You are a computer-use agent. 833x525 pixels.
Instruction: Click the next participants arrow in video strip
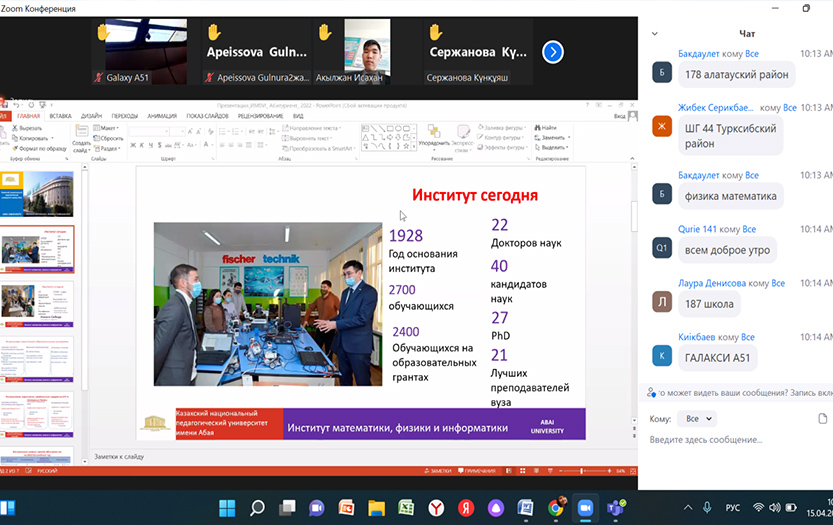(552, 51)
